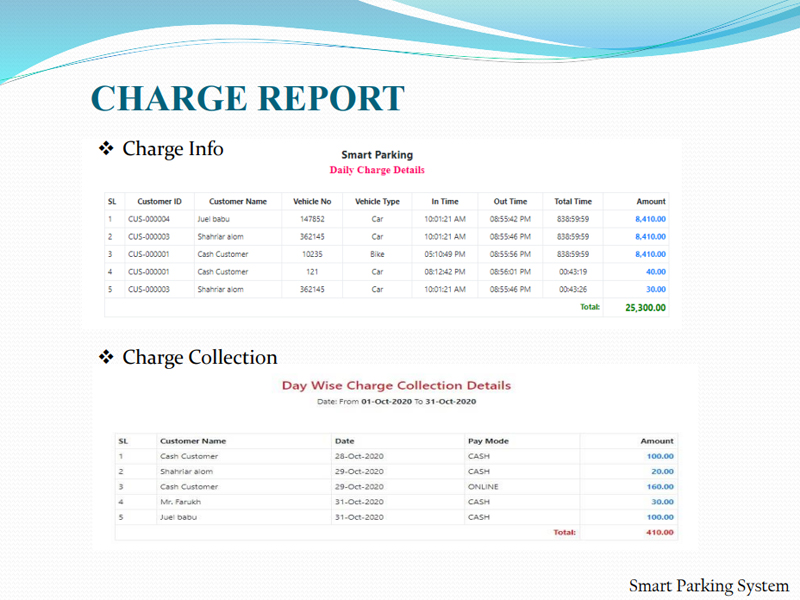Select the ONLINE pay mode entry
Image resolution: width=800 pixels, height=600 pixels.
click(x=483, y=487)
